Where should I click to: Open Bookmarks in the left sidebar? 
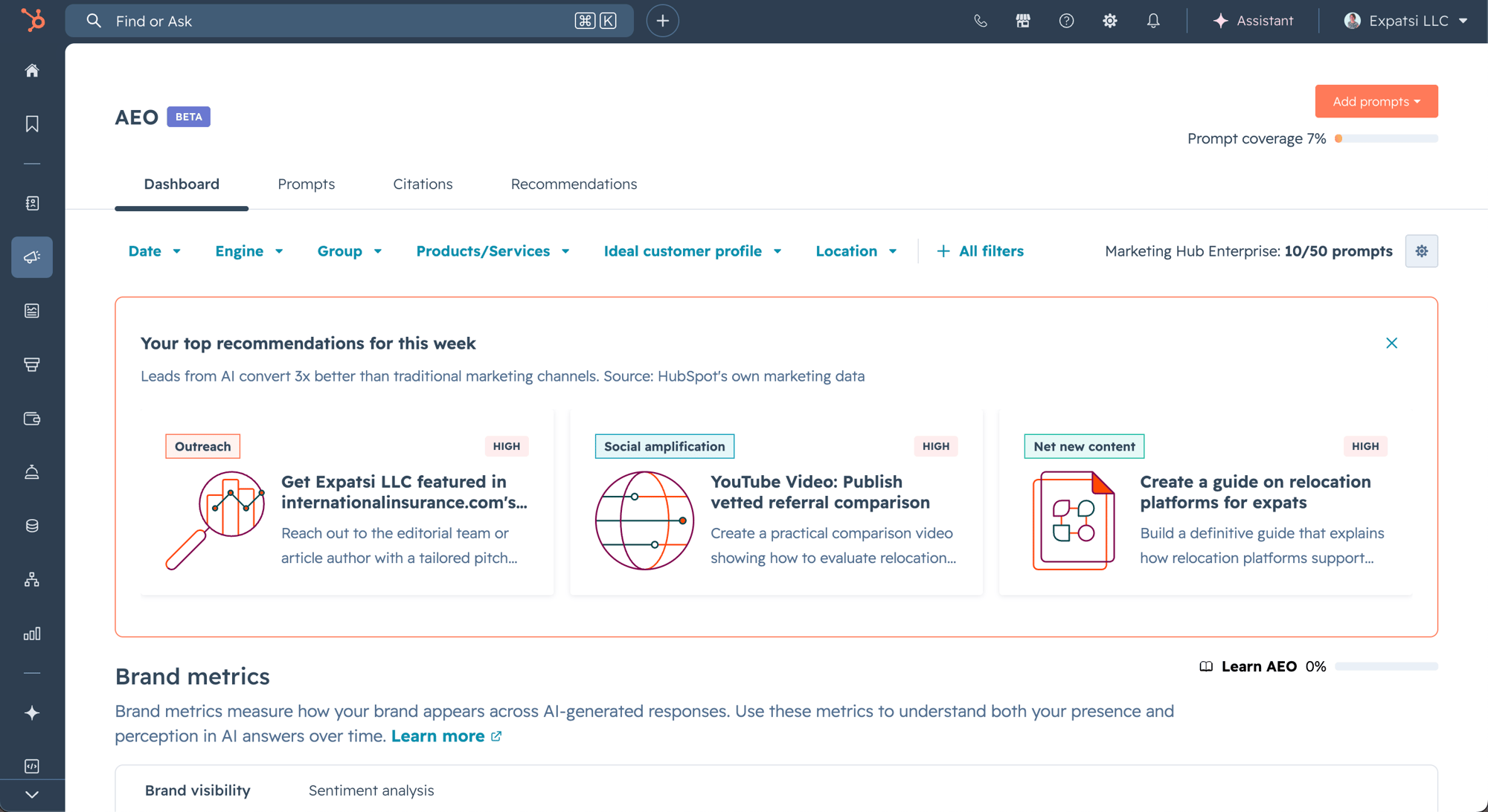click(x=32, y=123)
